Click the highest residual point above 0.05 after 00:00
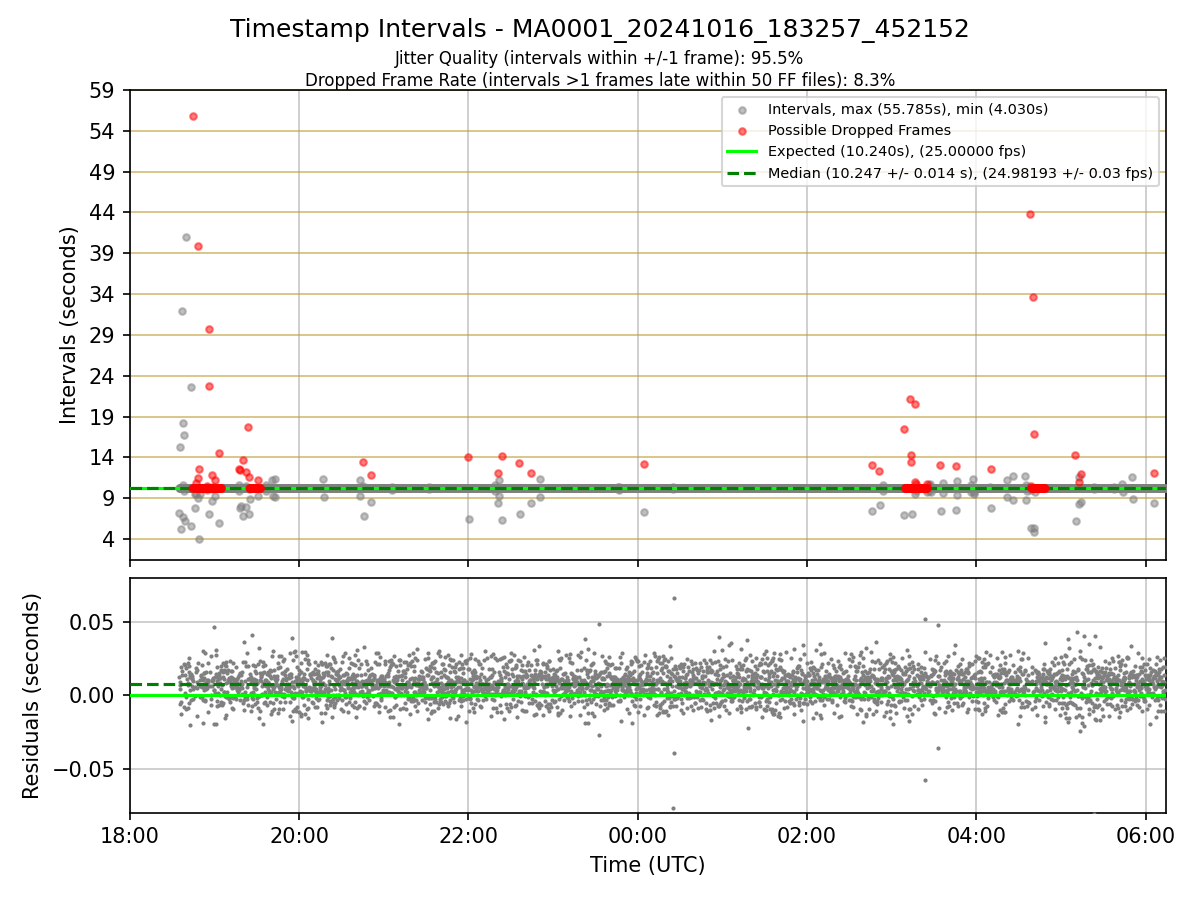Viewport: 1200px width, 900px height. click(674, 598)
